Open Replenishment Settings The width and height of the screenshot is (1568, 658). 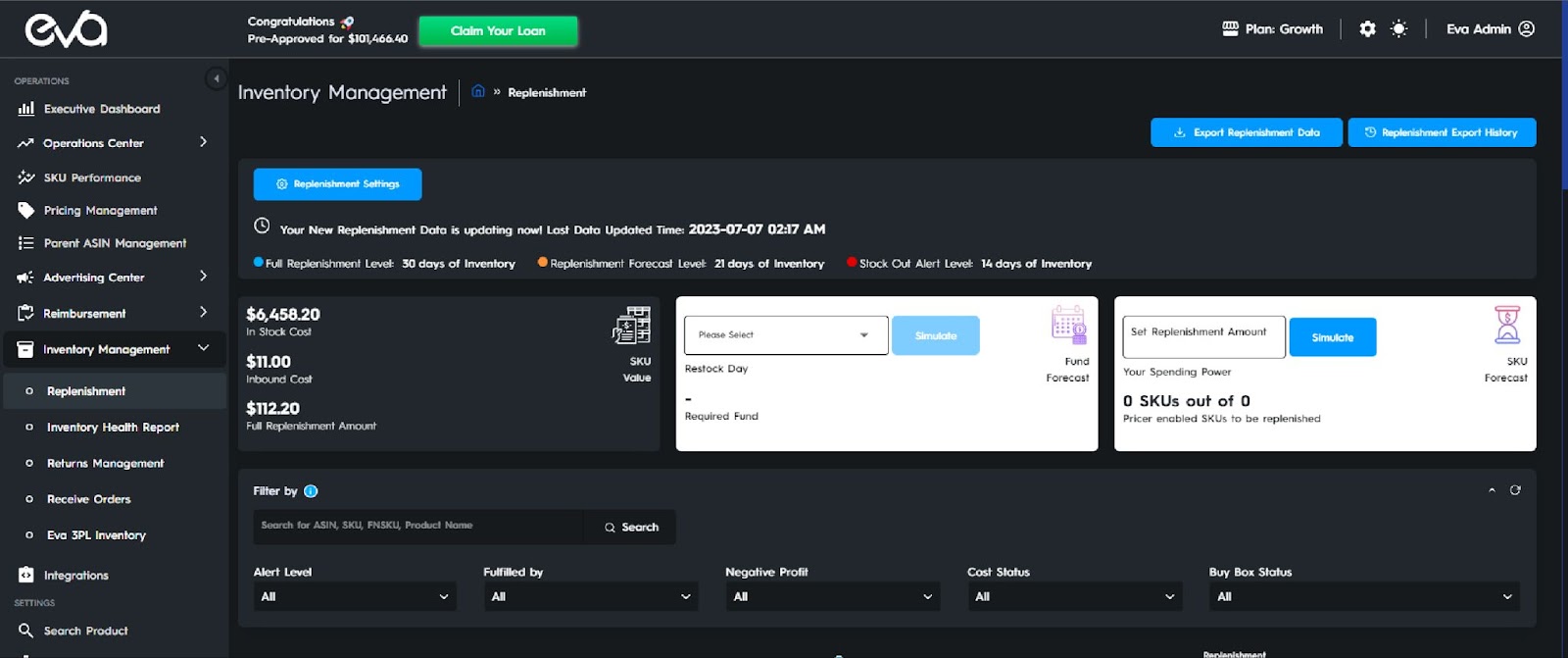pos(337,184)
